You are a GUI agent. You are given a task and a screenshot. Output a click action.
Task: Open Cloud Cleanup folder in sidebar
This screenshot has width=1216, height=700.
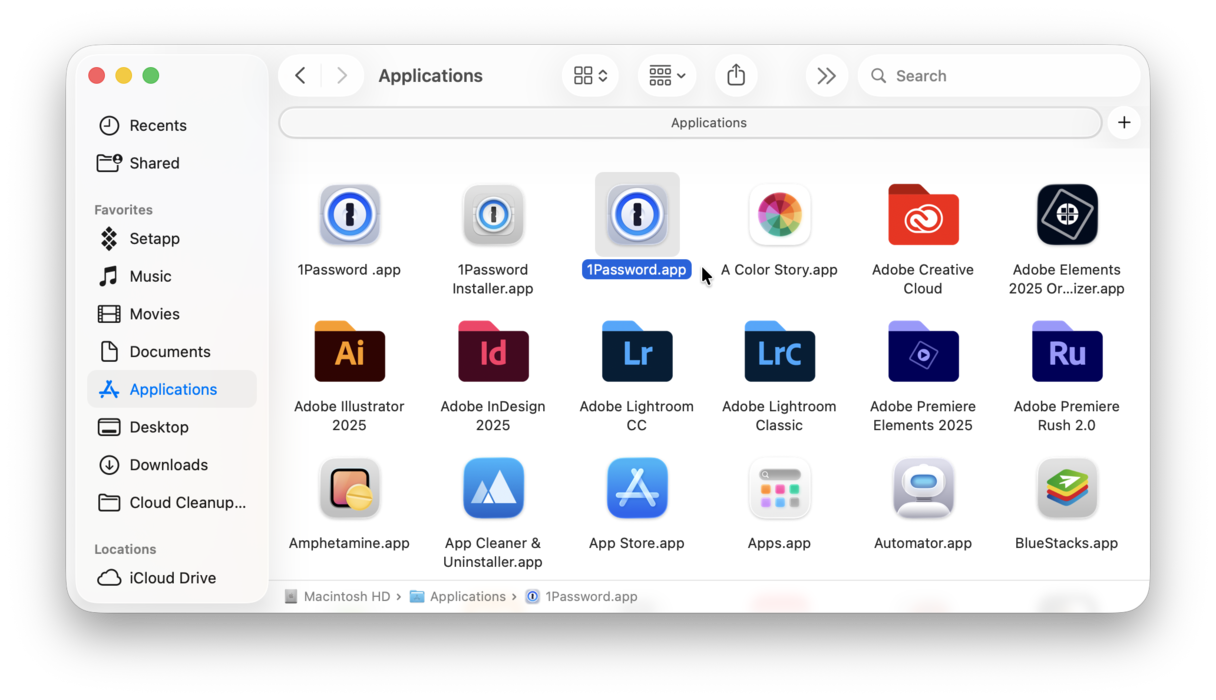(172, 502)
